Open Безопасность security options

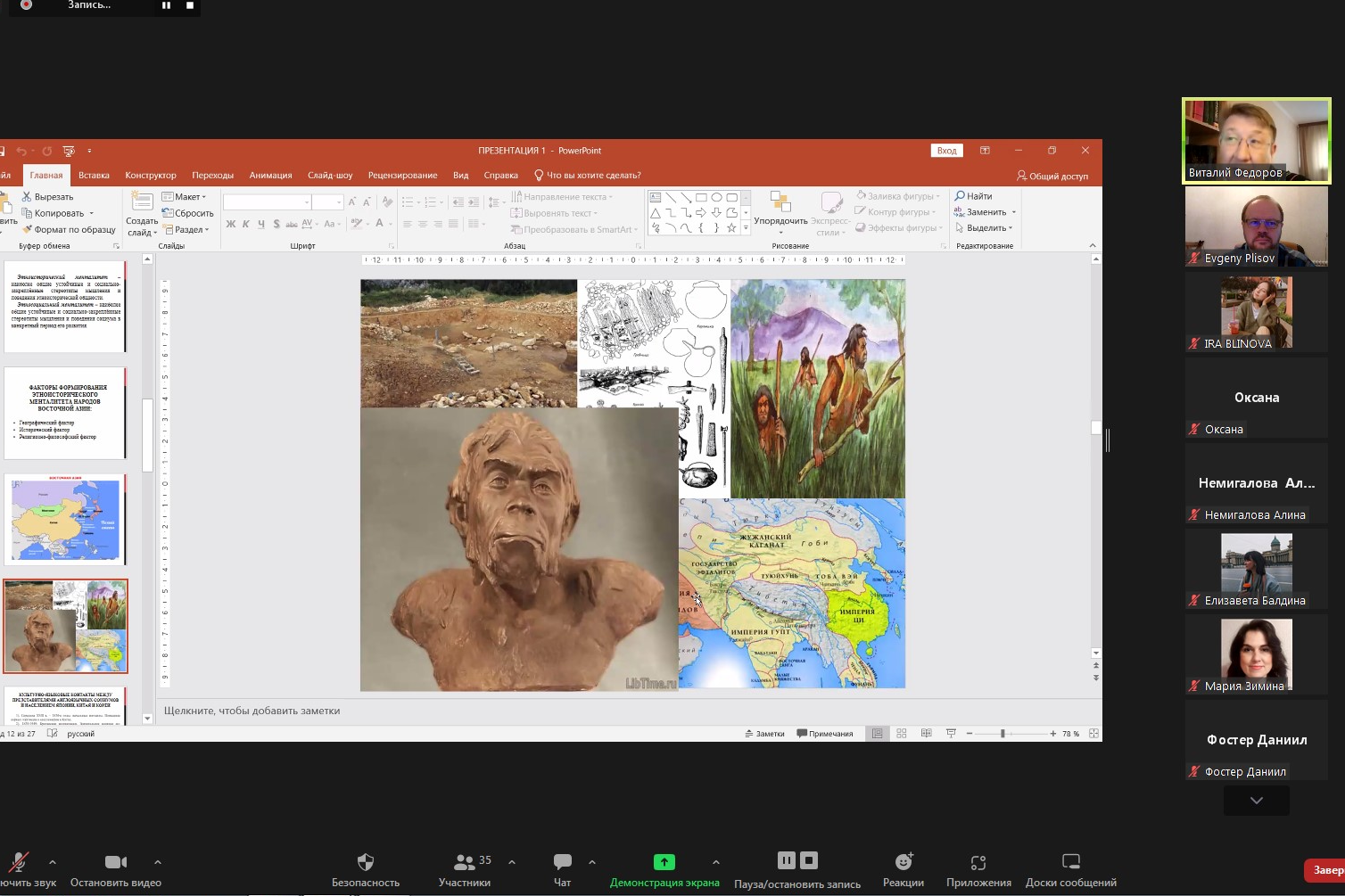tap(366, 870)
